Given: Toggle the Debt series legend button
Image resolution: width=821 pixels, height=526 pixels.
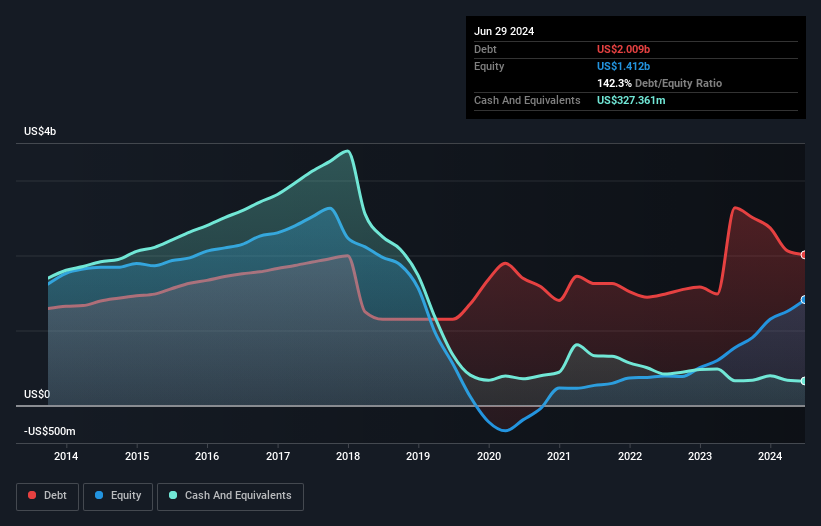Looking at the screenshot, I should [48, 496].
